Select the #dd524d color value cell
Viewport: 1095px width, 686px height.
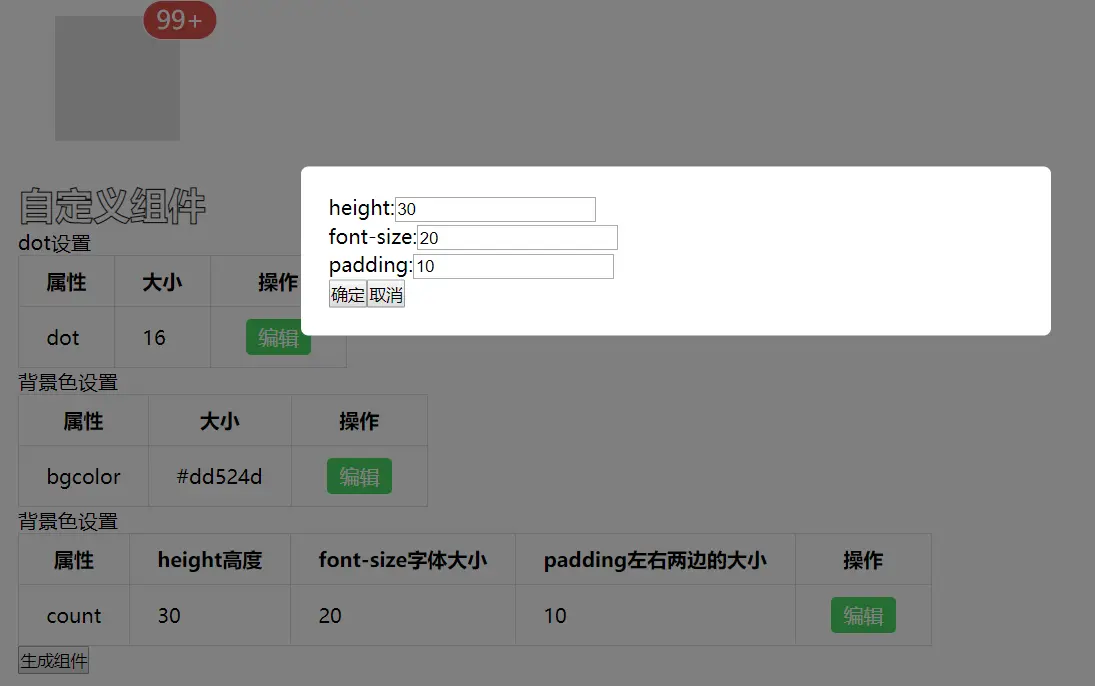[219, 476]
